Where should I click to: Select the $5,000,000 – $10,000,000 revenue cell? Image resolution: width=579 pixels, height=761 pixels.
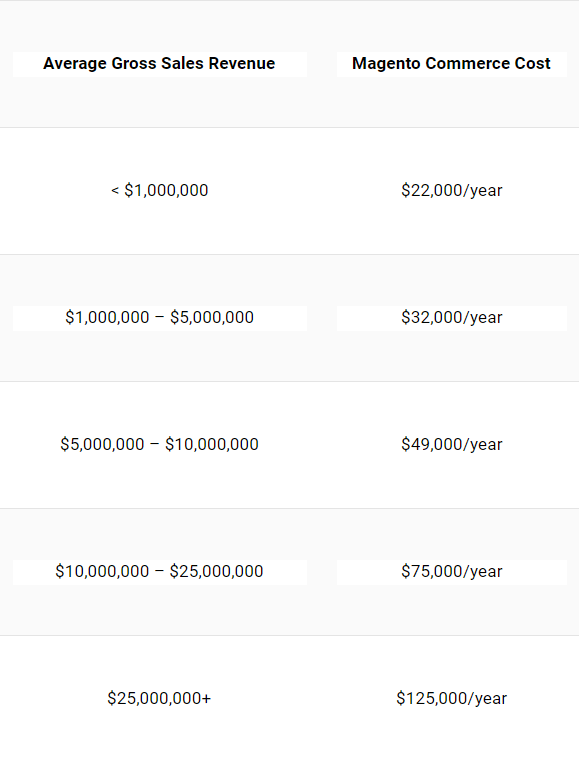[159, 444]
